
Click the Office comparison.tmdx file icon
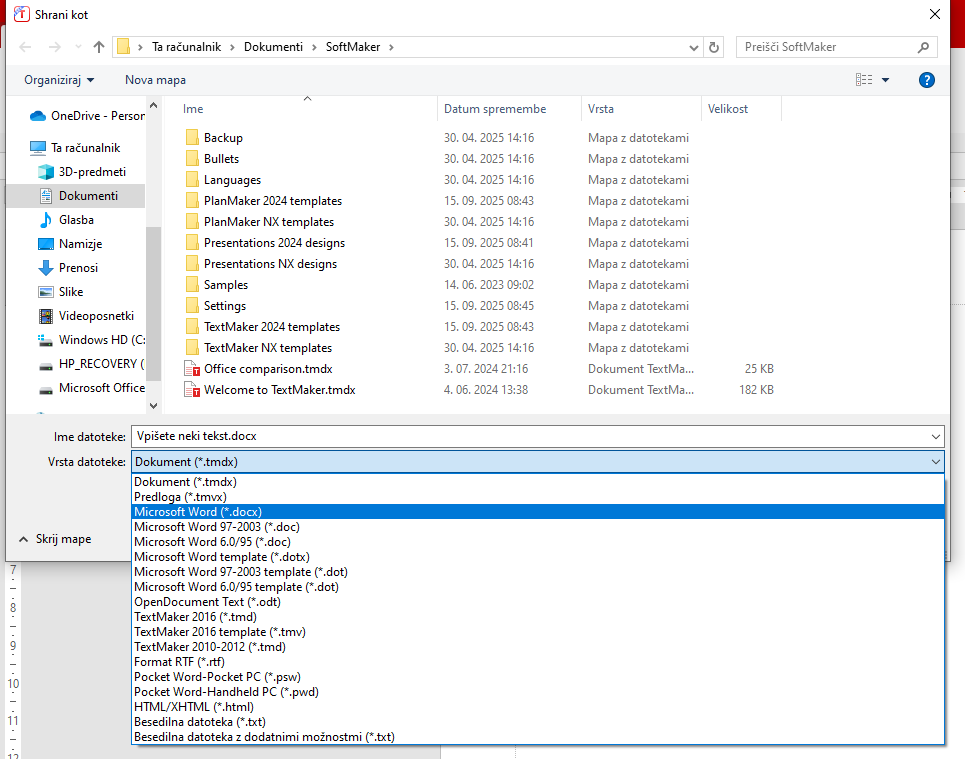192,369
